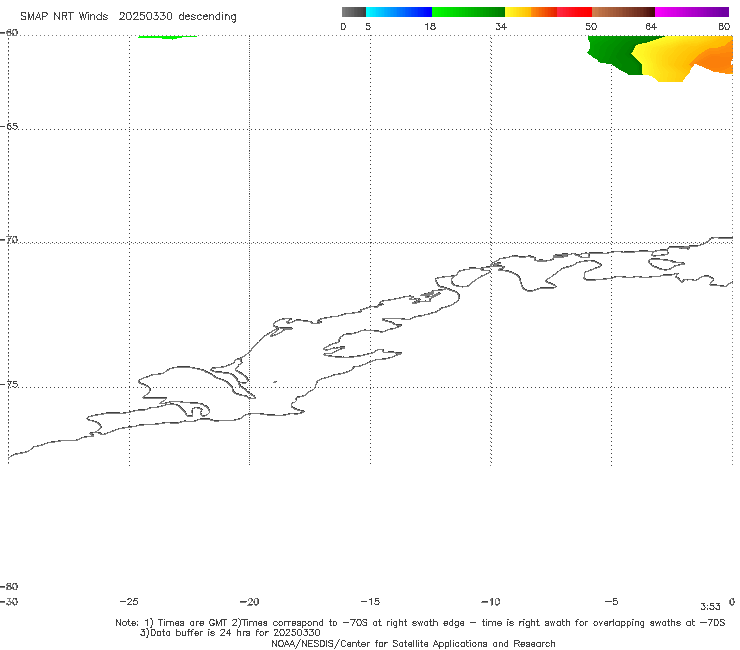Click the date "20250330" in the title
This screenshot has width=740, height=650.
click(x=145, y=16)
